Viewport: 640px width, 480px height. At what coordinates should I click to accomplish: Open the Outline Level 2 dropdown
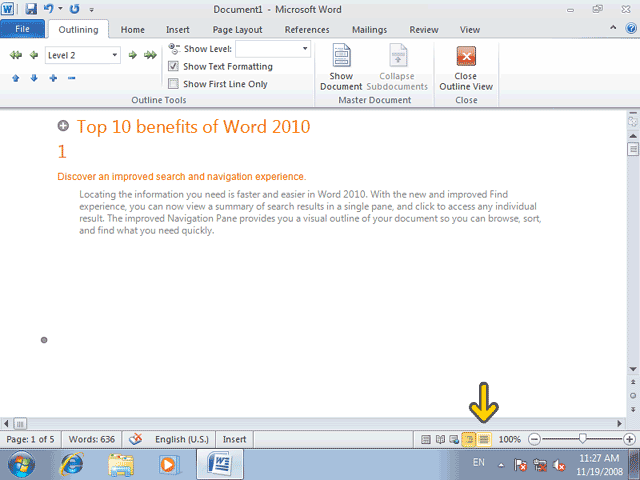(x=115, y=55)
